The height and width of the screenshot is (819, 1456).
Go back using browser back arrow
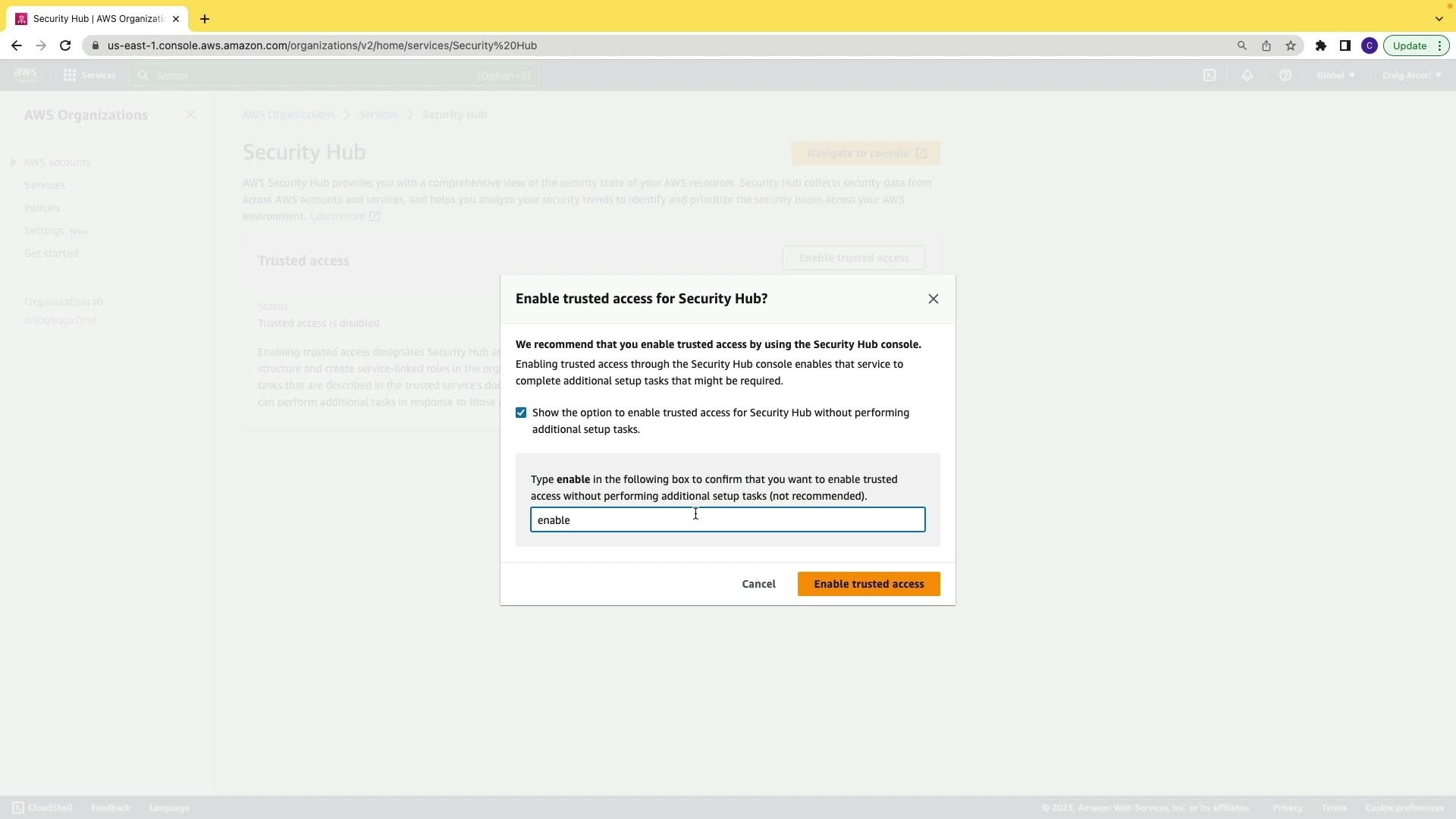tap(17, 45)
